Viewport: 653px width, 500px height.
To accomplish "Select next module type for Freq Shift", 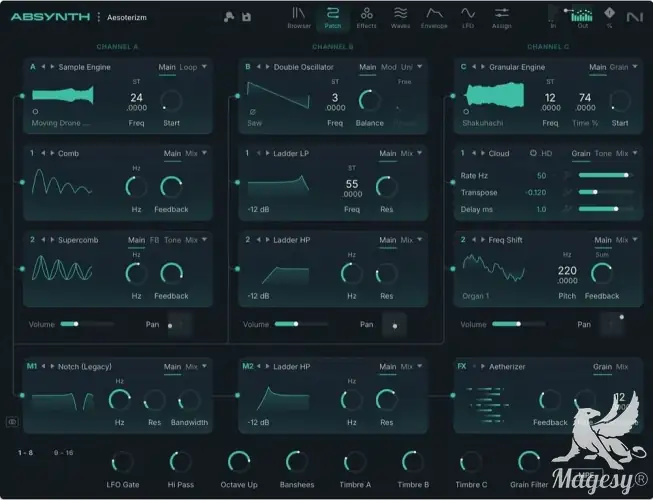I will click(x=483, y=240).
